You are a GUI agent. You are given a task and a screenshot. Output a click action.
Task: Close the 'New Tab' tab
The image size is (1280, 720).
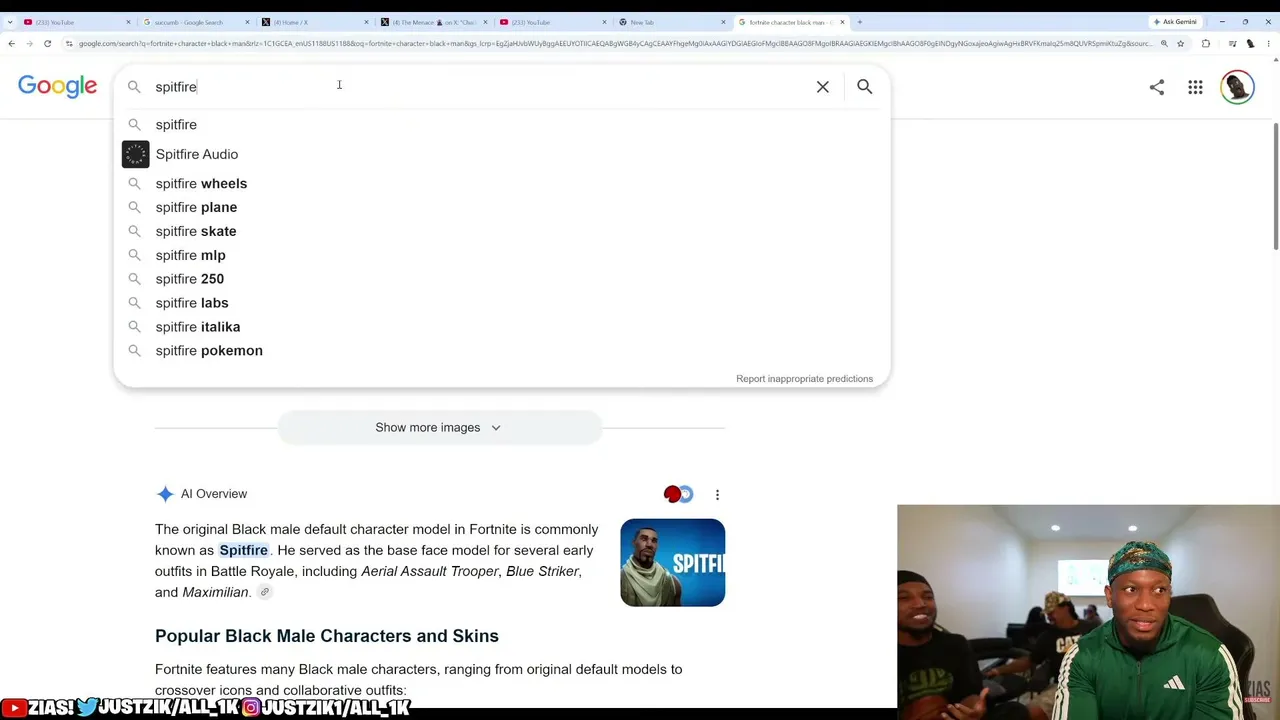coord(723,22)
